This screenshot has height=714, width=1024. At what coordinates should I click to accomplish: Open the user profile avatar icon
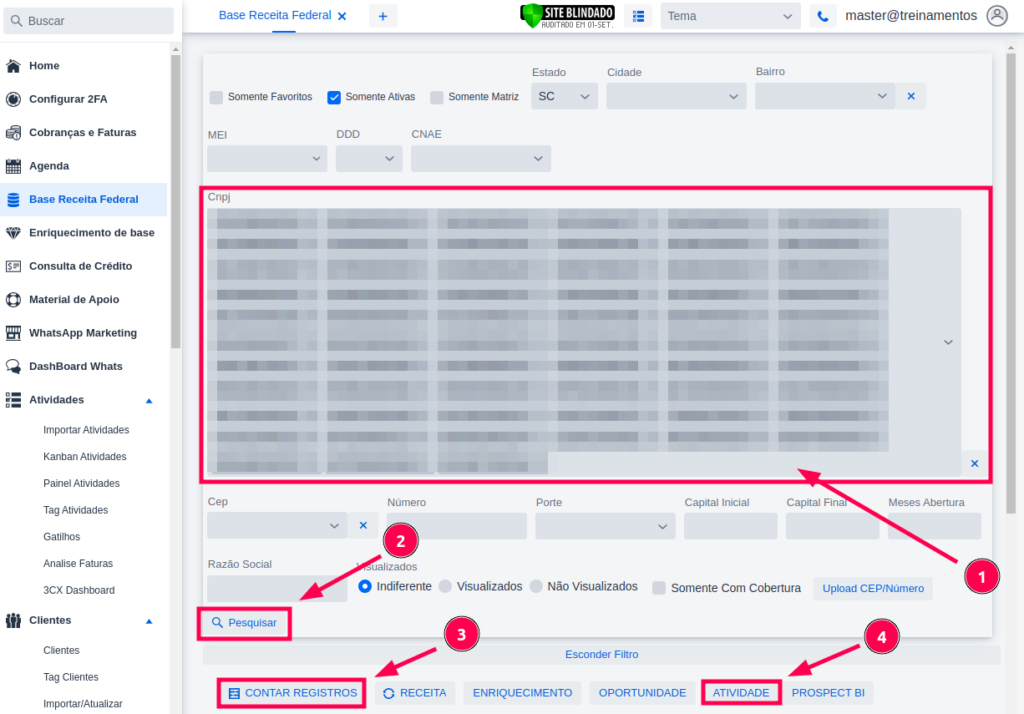pyautogui.click(x=996, y=16)
